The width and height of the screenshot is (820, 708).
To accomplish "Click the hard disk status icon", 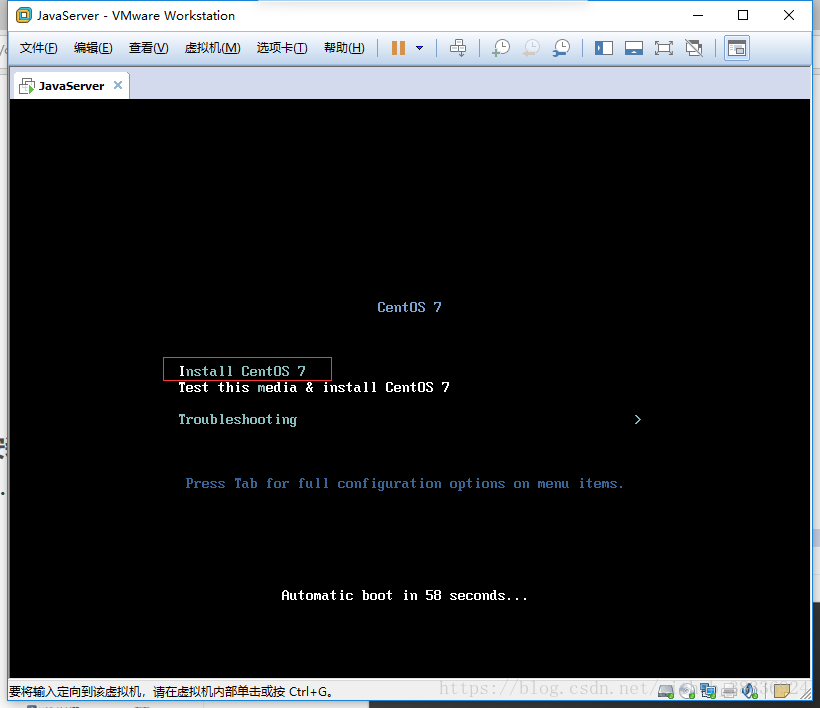I will pyautogui.click(x=666, y=691).
